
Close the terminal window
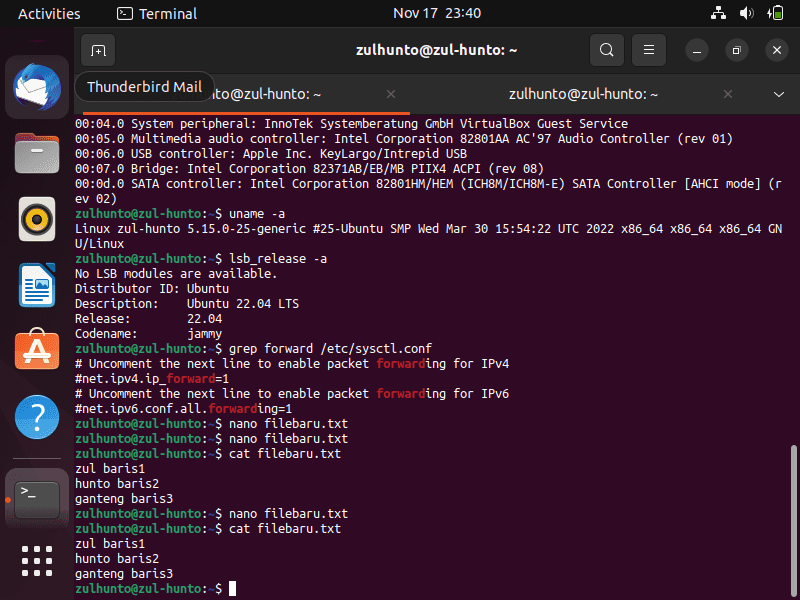pos(777,50)
